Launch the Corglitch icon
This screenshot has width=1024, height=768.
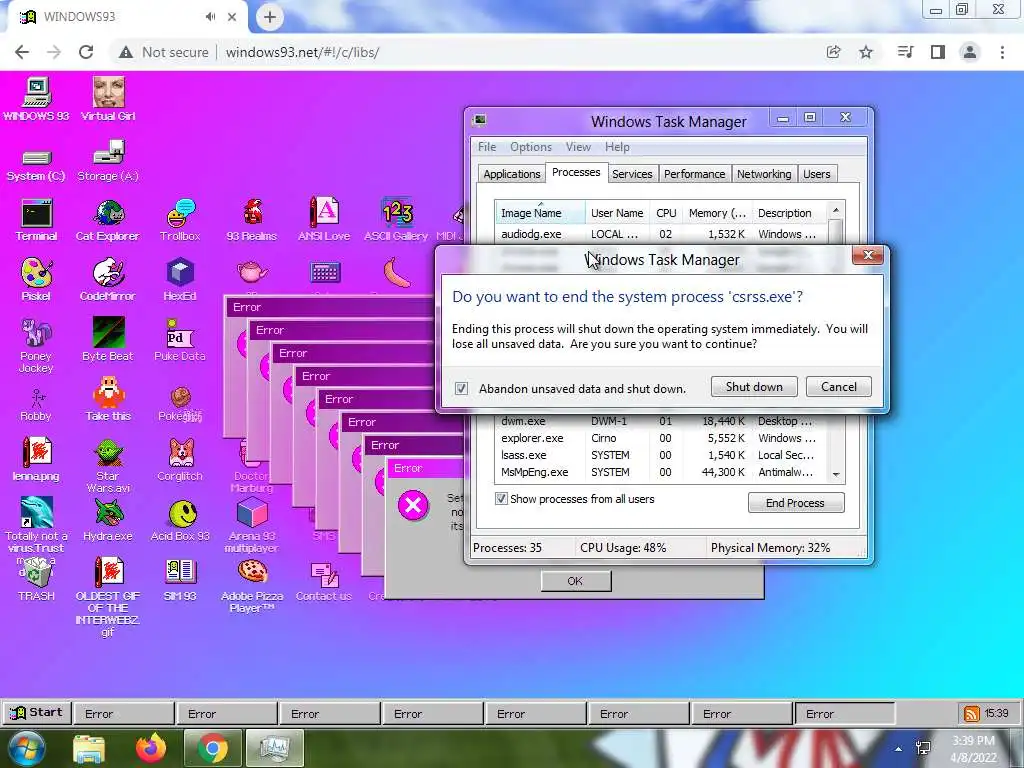pos(180,459)
